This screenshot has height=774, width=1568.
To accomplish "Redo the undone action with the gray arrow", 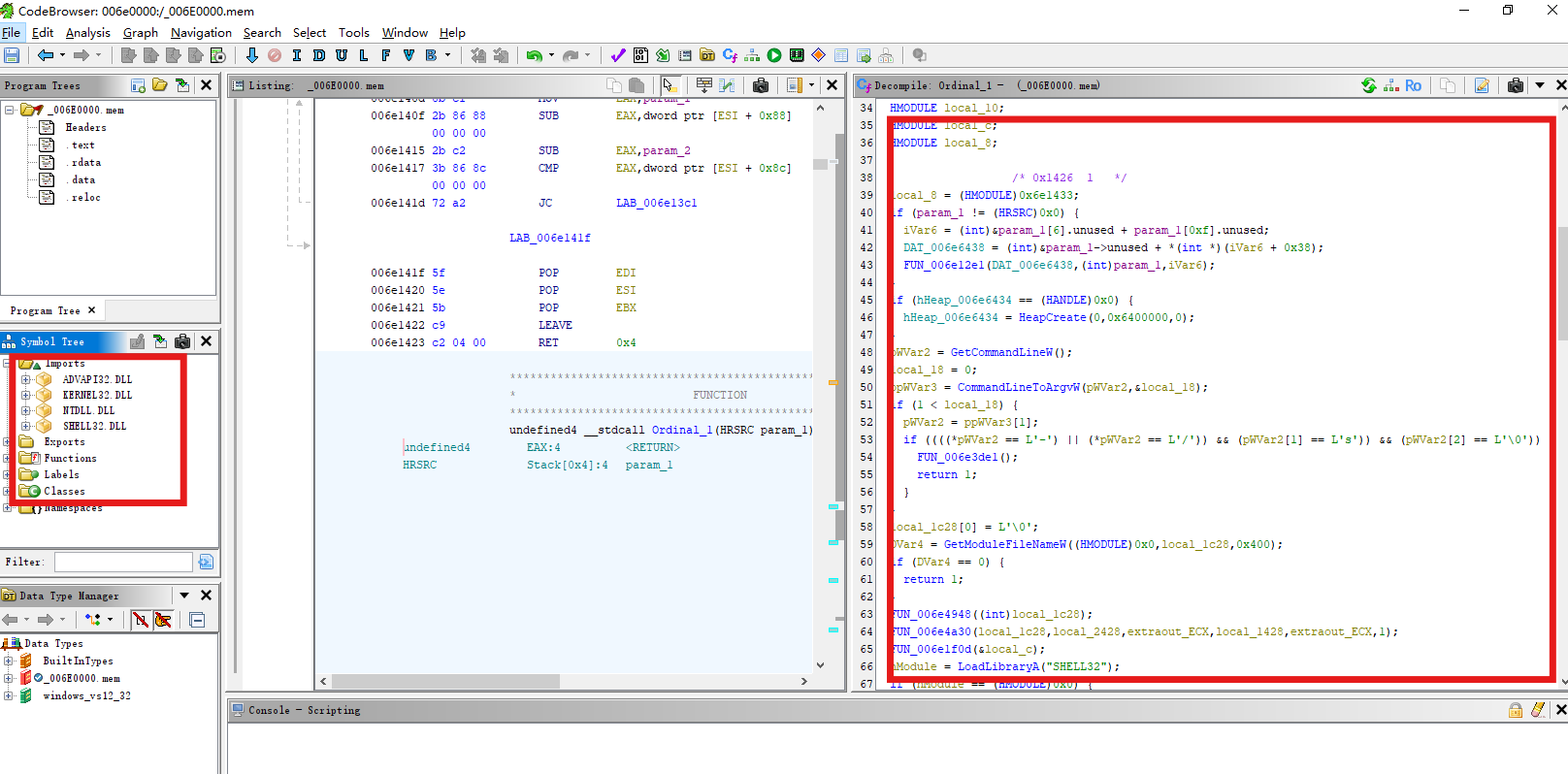I will [x=571, y=55].
